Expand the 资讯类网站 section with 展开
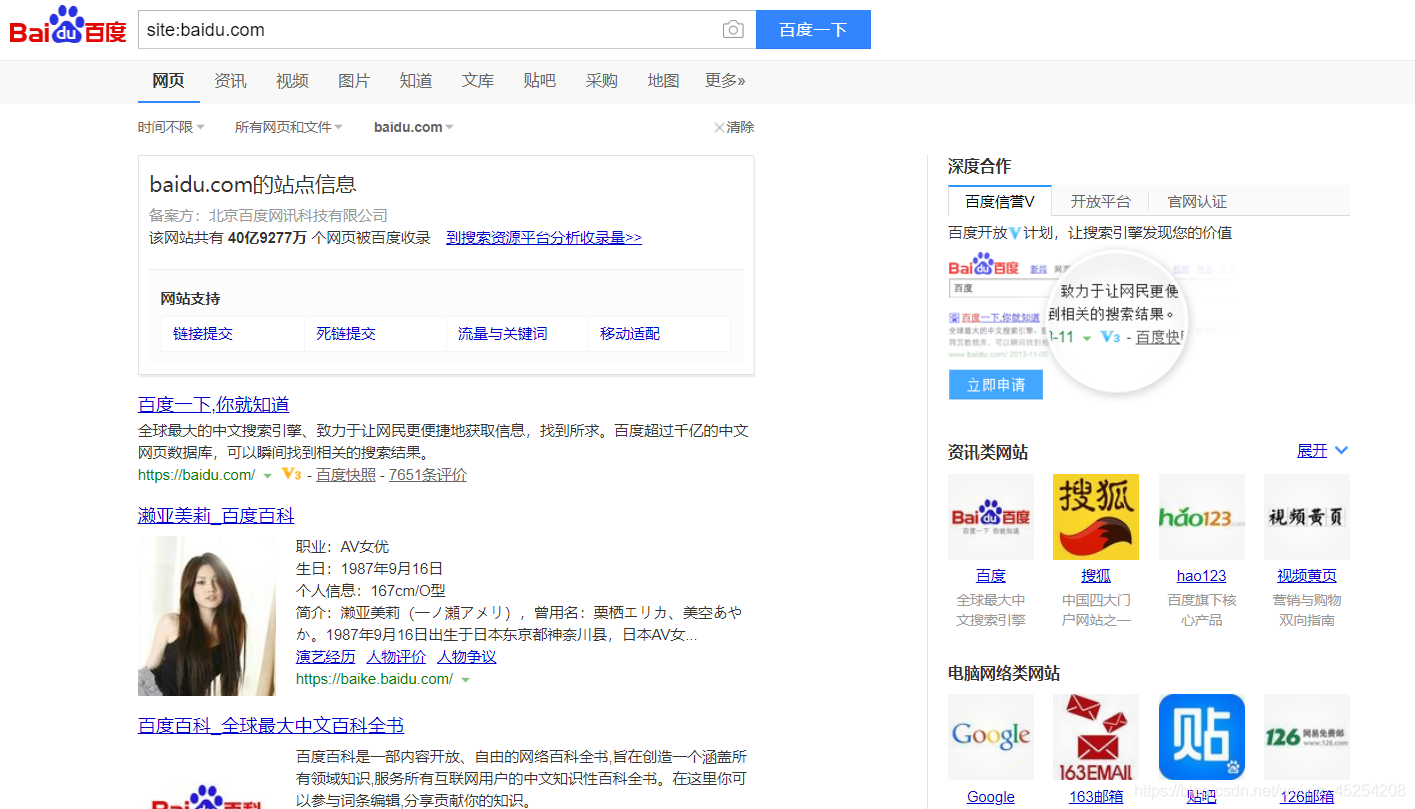This screenshot has height=809, width=1415. click(x=1322, y=451)
